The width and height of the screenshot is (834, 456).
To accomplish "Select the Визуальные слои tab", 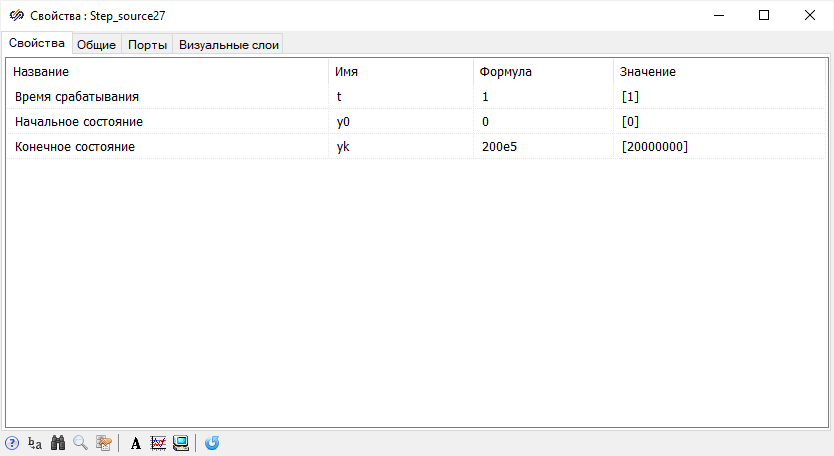I will coord(229,44).
